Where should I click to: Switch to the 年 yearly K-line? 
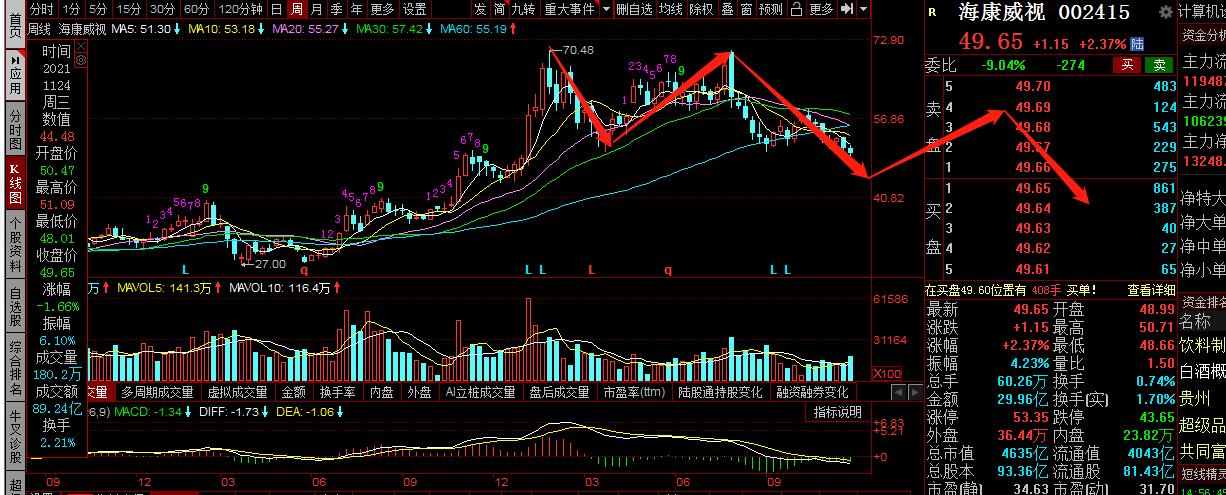(x=357, y=9)
